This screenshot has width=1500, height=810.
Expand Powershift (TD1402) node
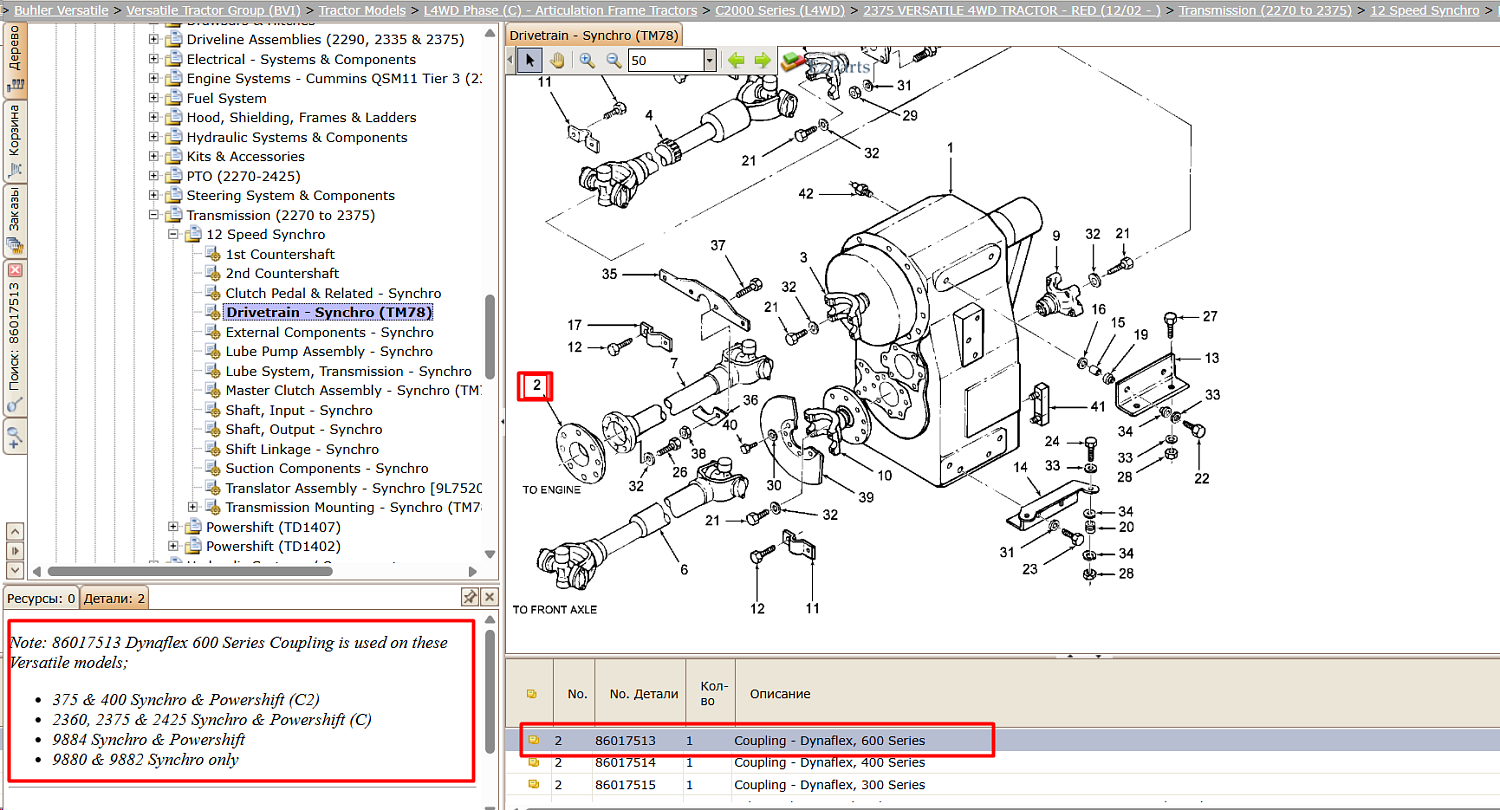click(173, 546)
